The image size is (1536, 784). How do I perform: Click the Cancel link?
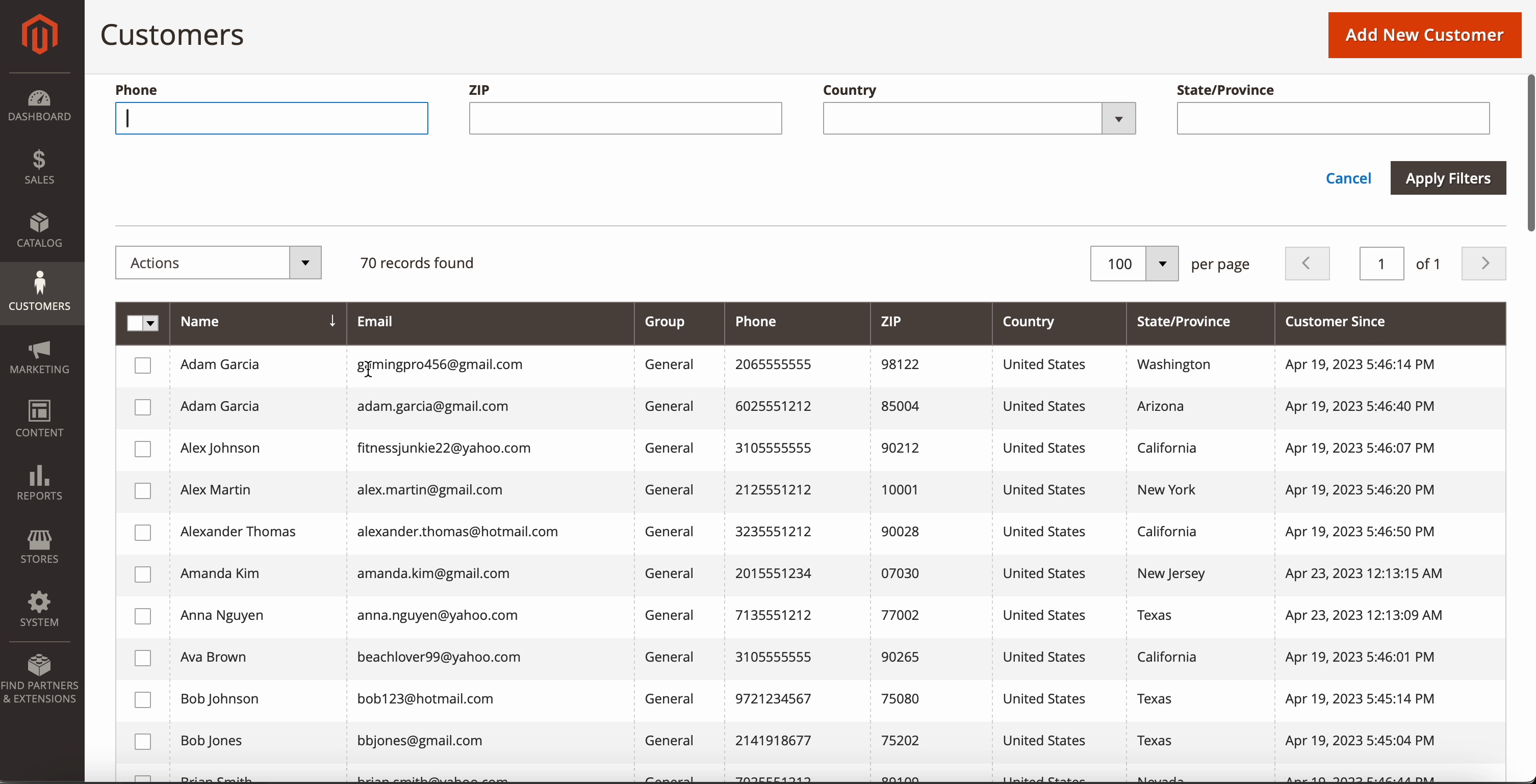tap(1348, 178)
